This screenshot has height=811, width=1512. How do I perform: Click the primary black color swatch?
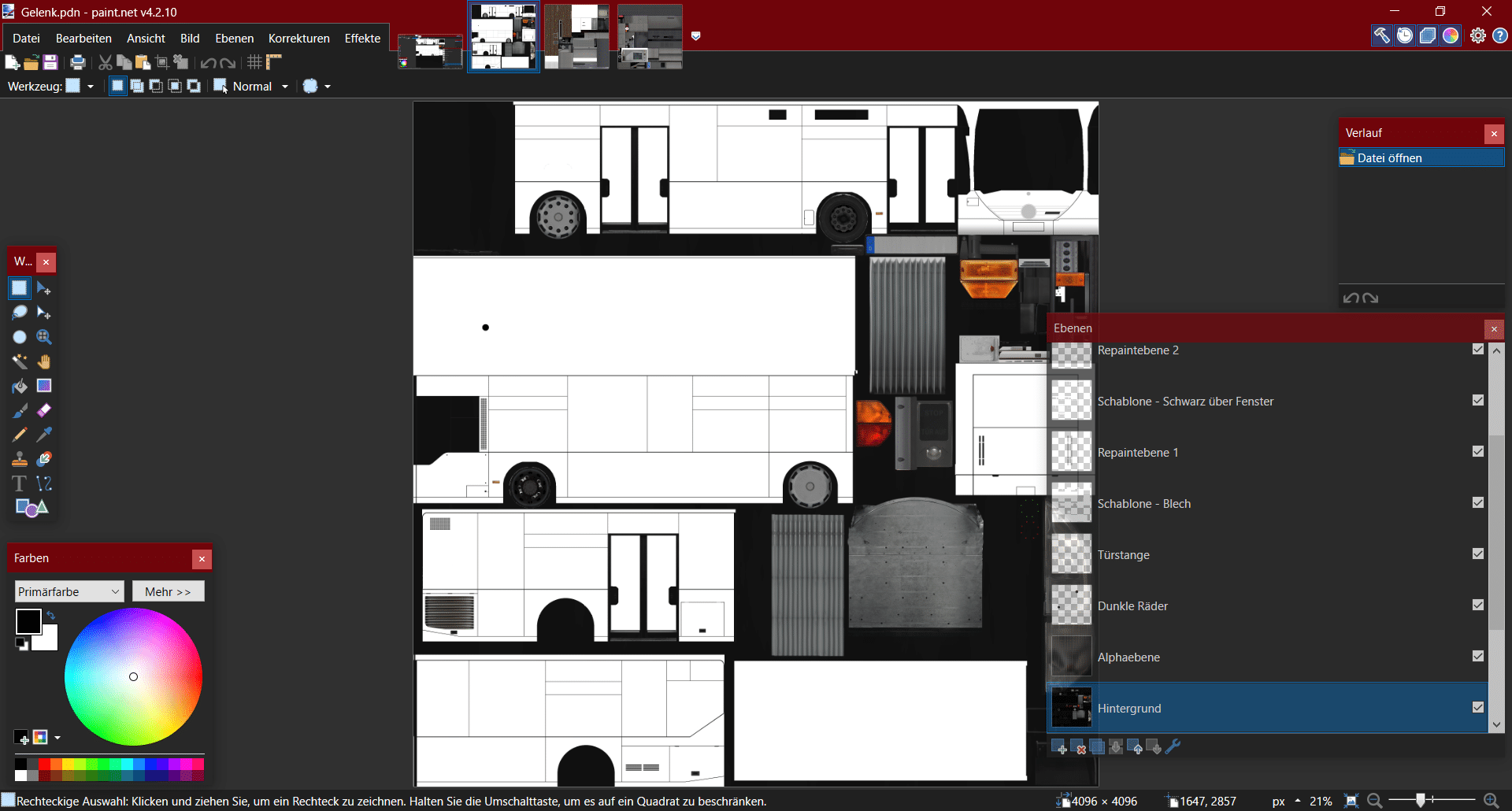(x=28, y=621)
